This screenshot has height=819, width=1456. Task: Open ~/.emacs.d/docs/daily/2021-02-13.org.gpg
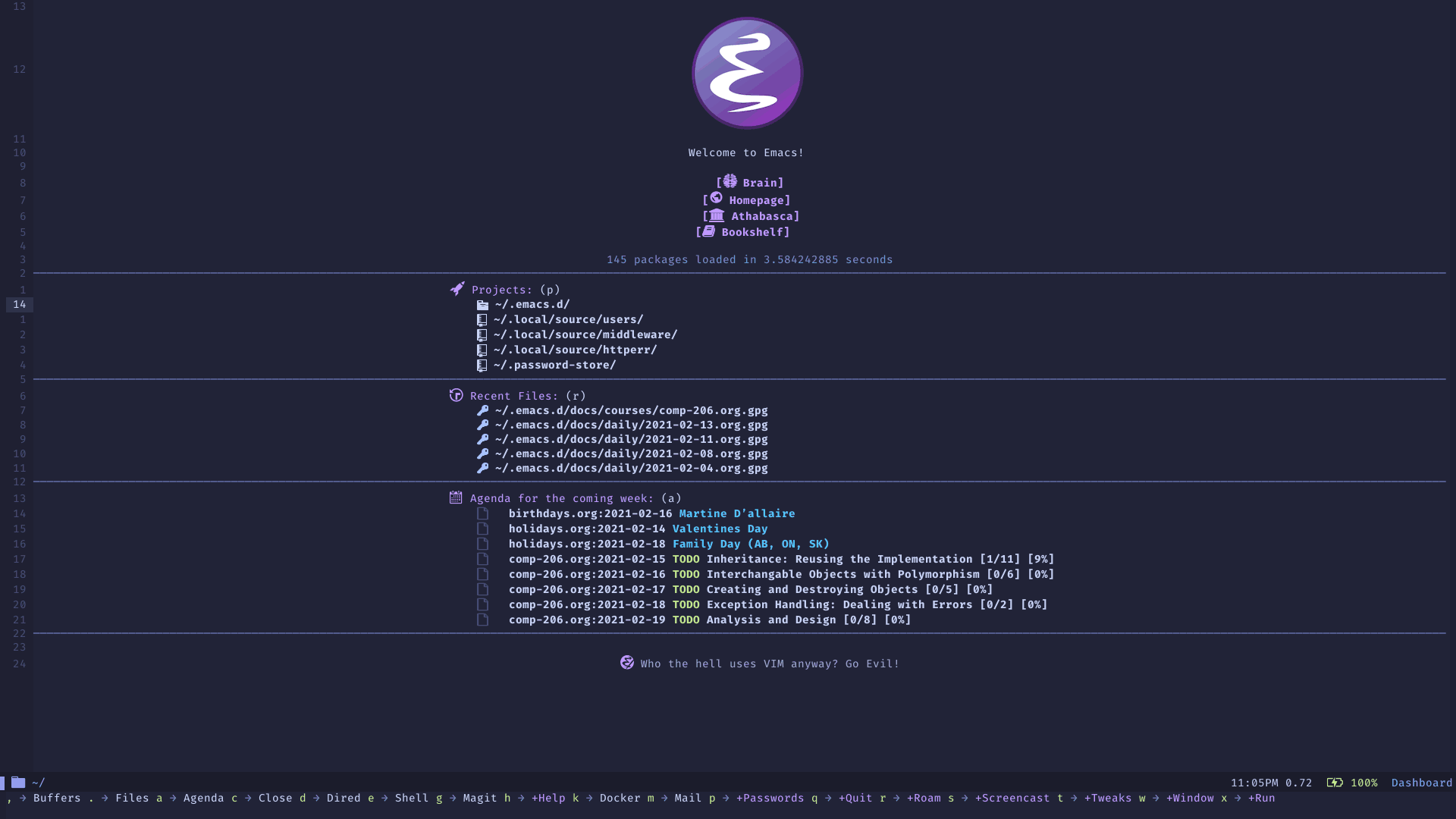coord(631,425)
